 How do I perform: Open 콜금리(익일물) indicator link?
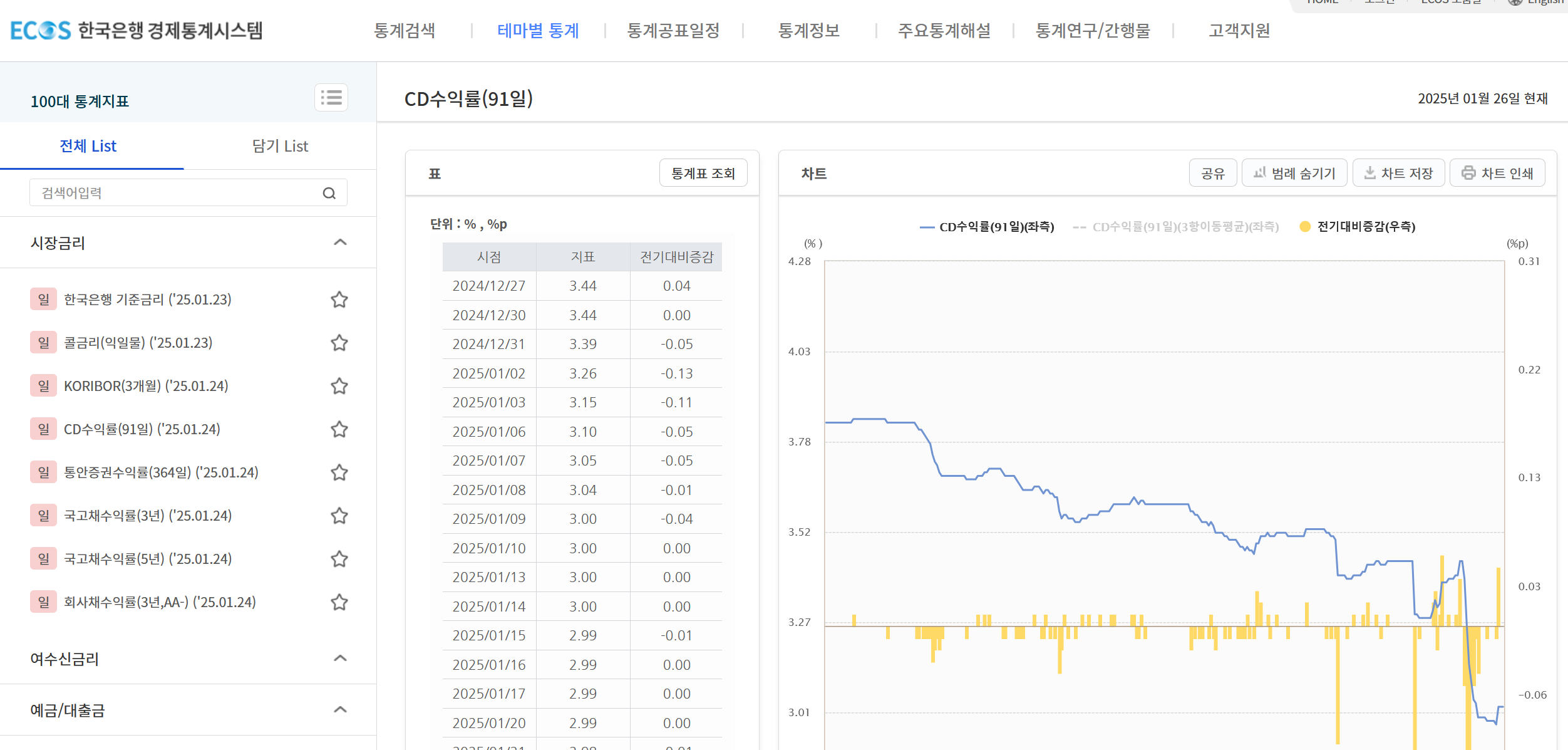click(x=138, y=343)
